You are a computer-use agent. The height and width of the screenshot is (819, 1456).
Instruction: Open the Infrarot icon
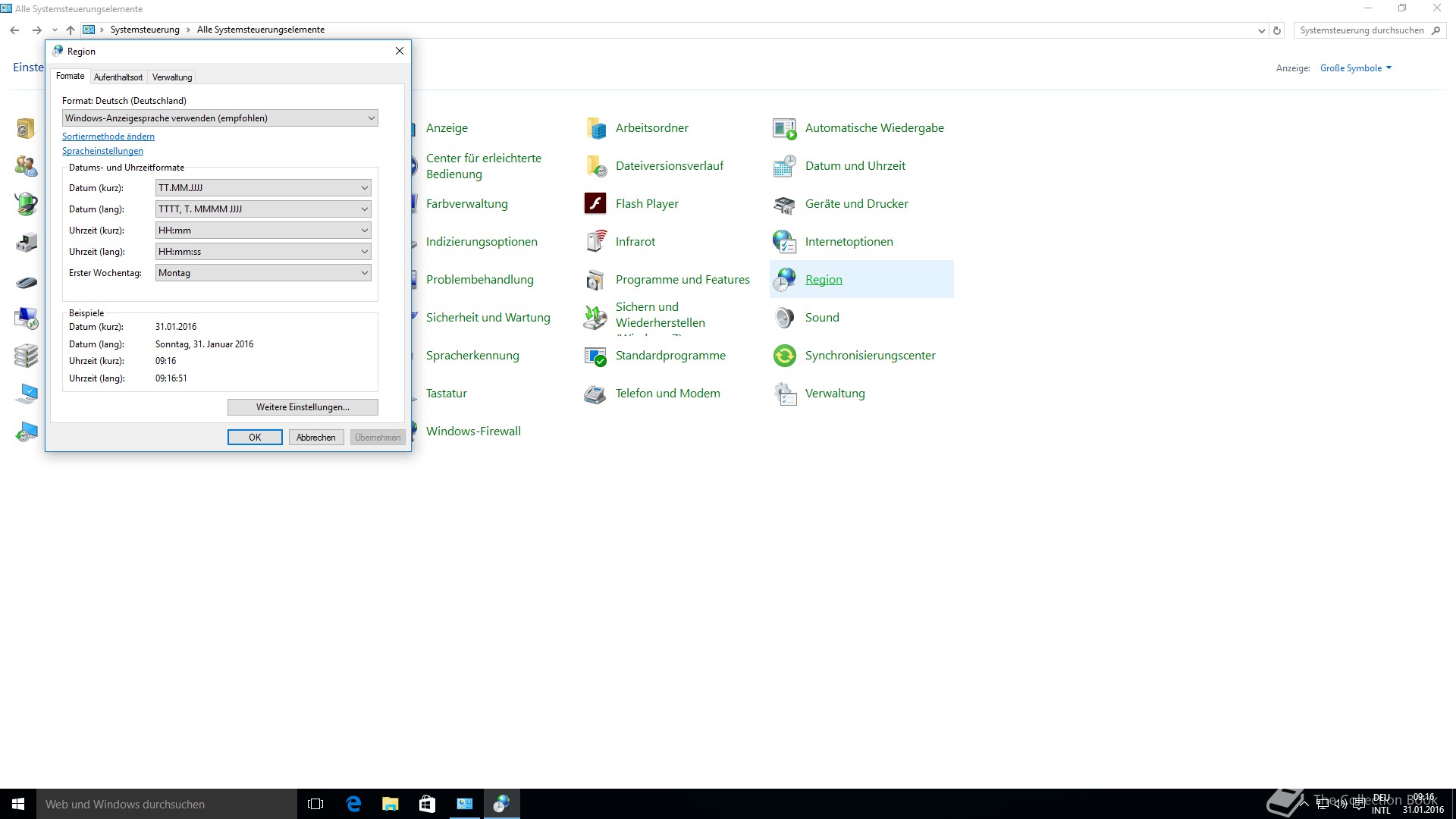[596, 242]
